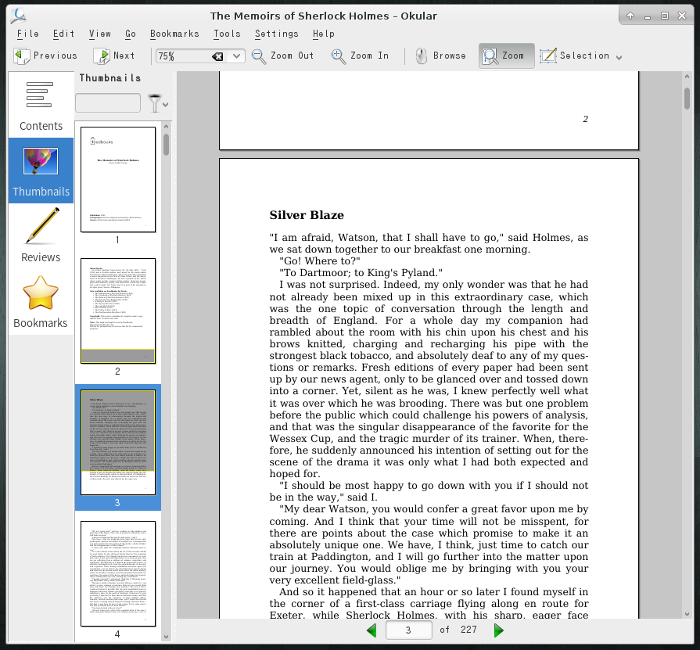Click the page number field showing 3

point(408,630)
